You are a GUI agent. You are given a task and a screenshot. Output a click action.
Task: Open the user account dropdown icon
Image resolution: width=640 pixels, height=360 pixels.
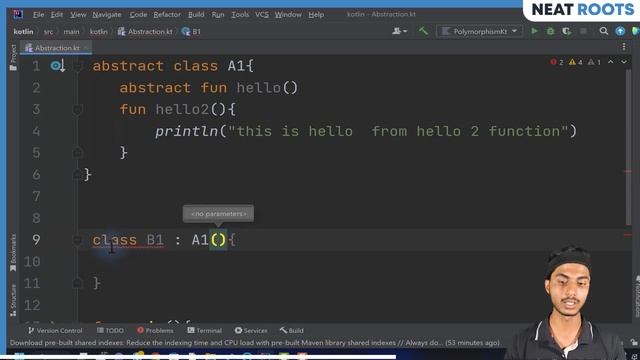[x=399, y=31]
